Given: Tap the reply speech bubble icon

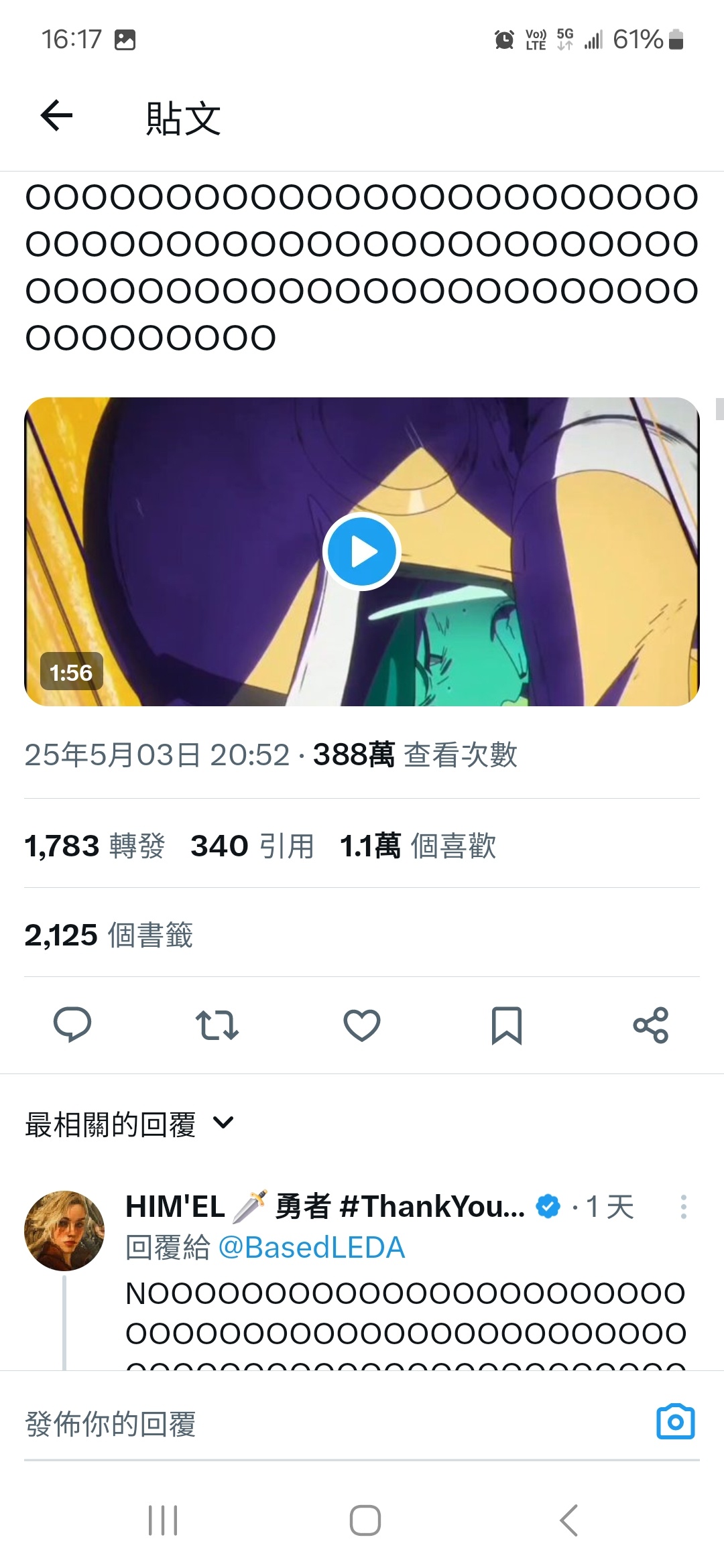Looking at the screenshot, I should 72,1025.
